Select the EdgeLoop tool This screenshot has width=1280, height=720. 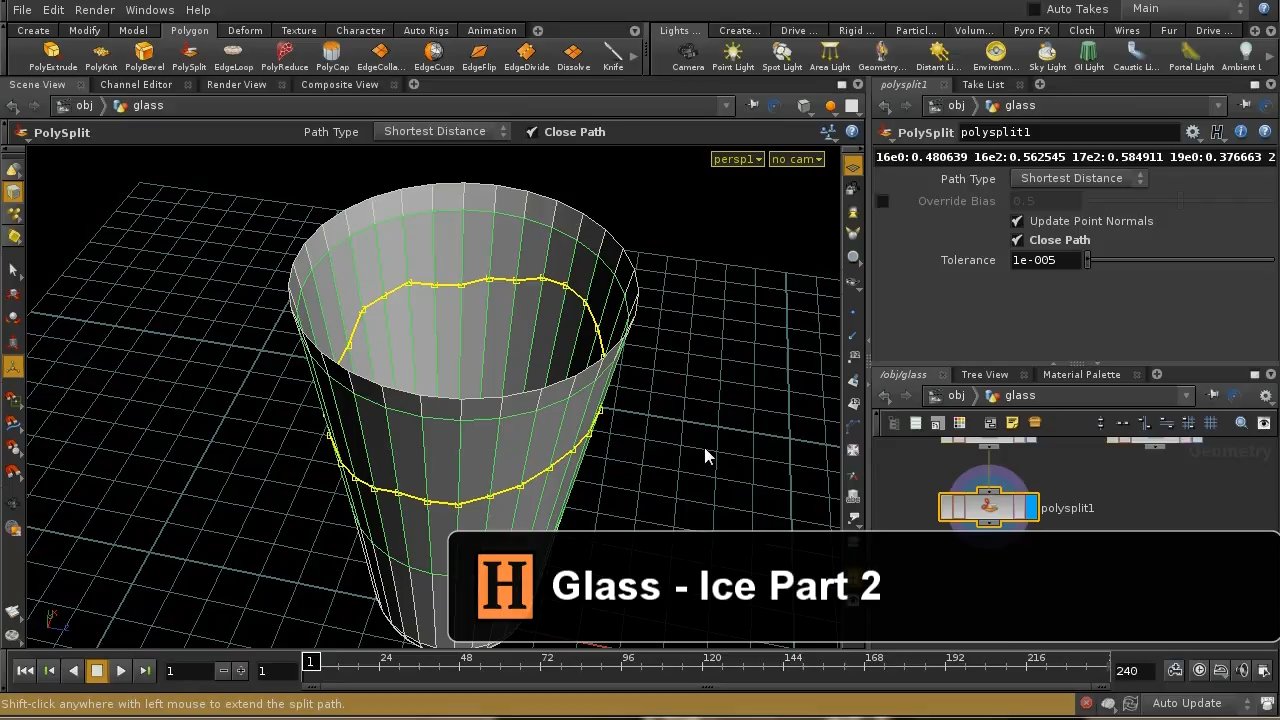point(233,55)
